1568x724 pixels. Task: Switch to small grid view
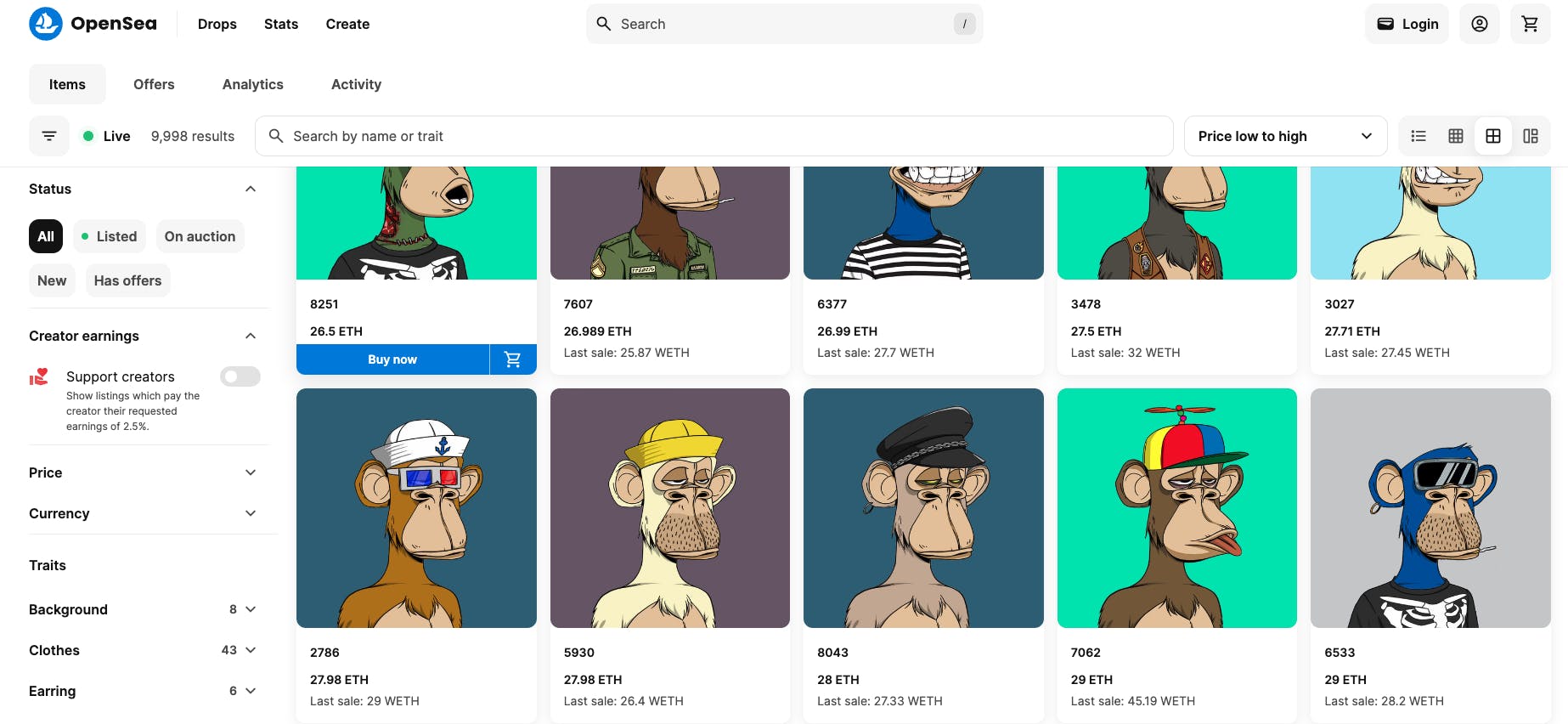[1456, 136]
